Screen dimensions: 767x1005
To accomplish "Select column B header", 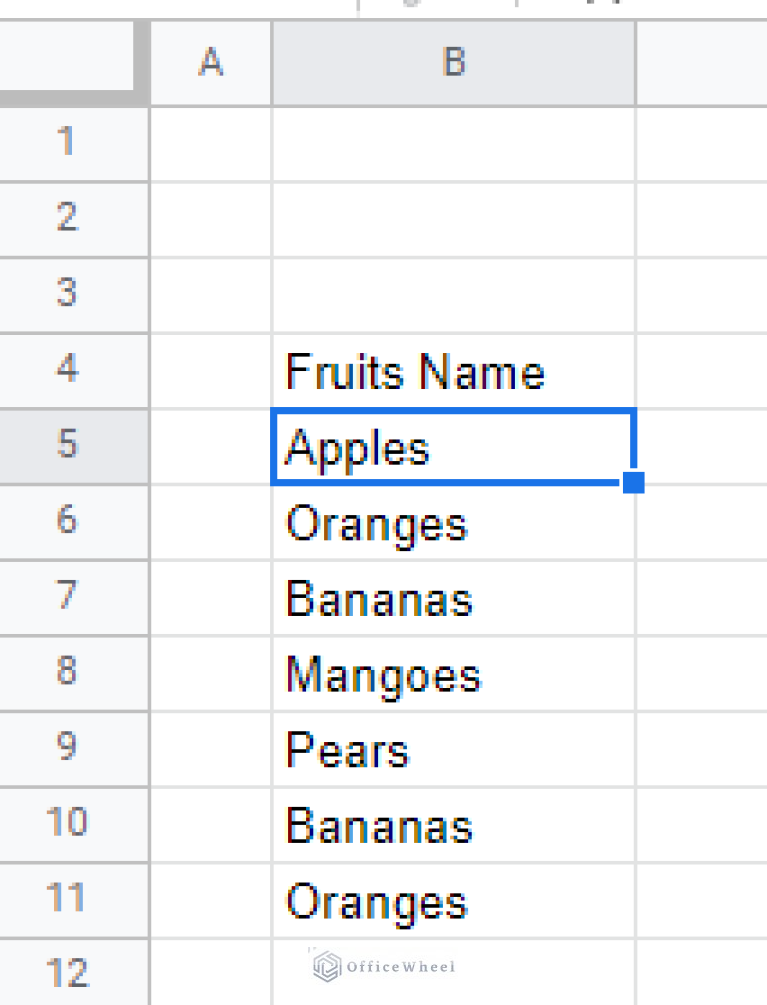I will click(x=454, y=63).
